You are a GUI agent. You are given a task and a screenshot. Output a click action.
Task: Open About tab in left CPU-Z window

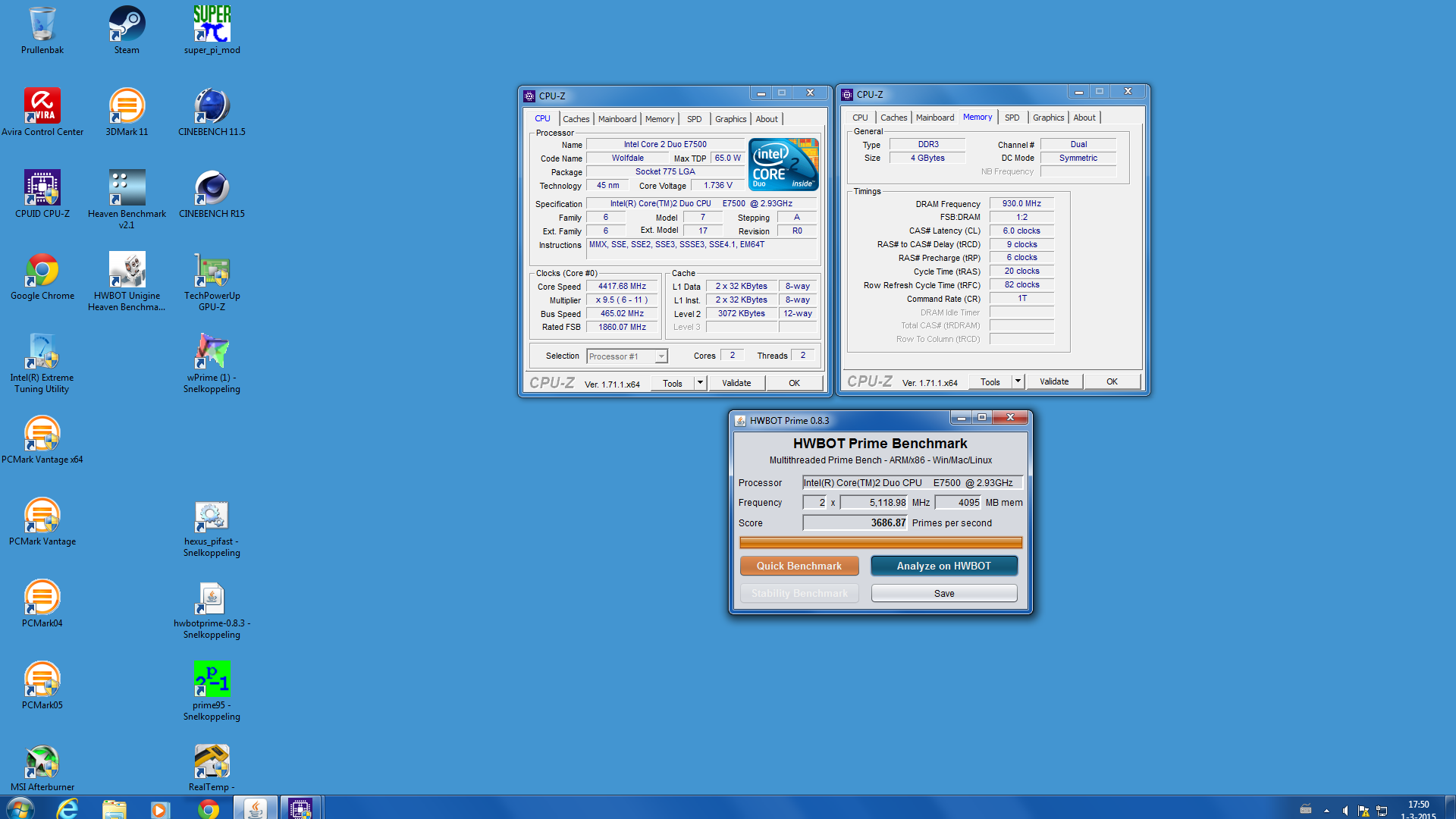[x=767, y=119]
